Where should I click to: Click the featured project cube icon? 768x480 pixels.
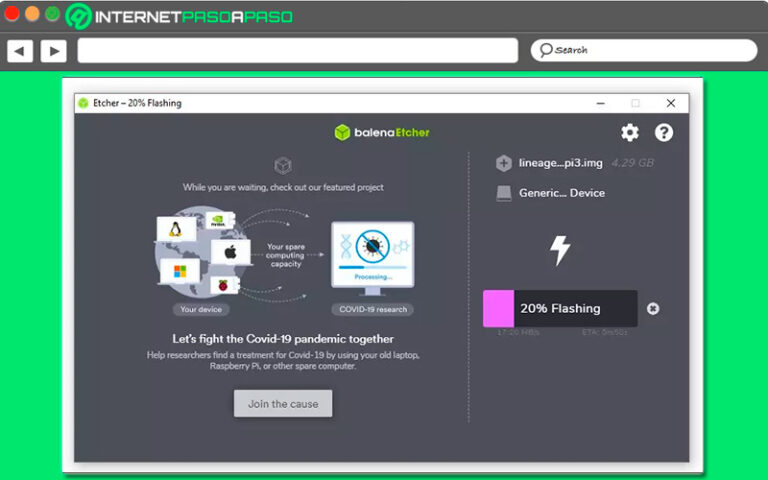click(x=283, y=165)
